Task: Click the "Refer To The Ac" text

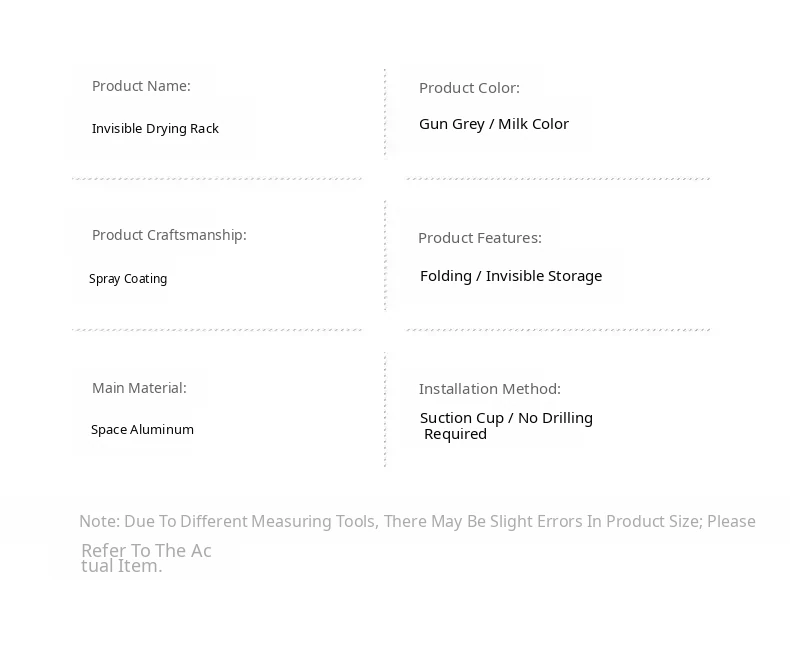Action: (x=146, y=550)
